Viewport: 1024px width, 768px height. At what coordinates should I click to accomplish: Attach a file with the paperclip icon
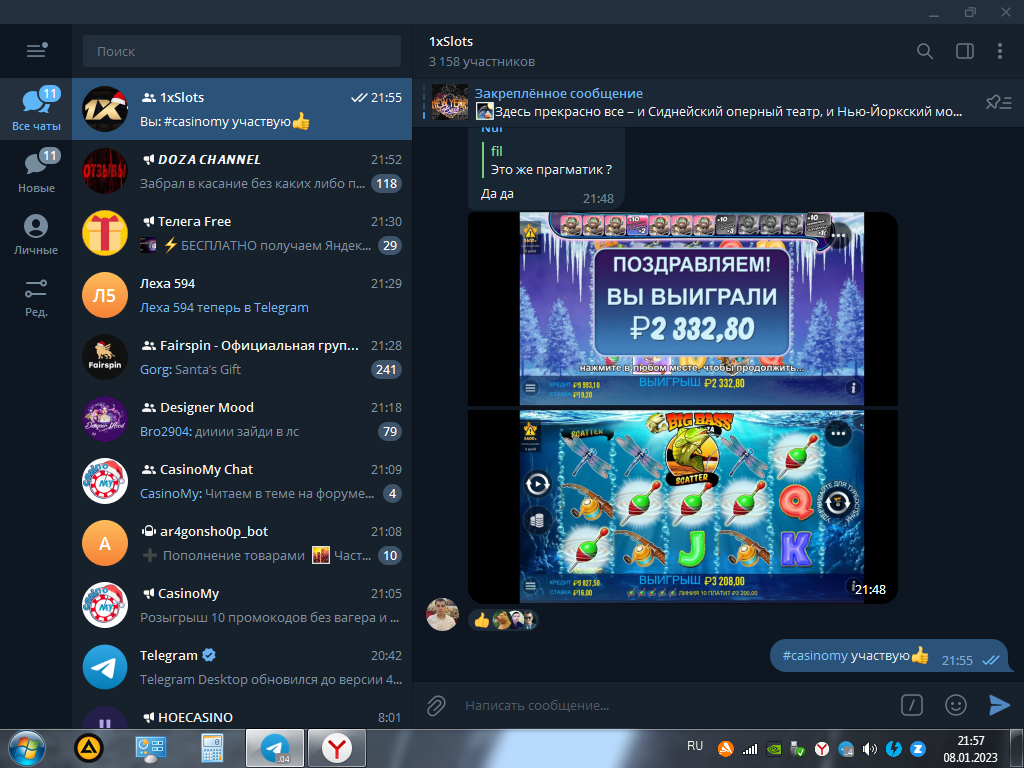click(436, 705)
